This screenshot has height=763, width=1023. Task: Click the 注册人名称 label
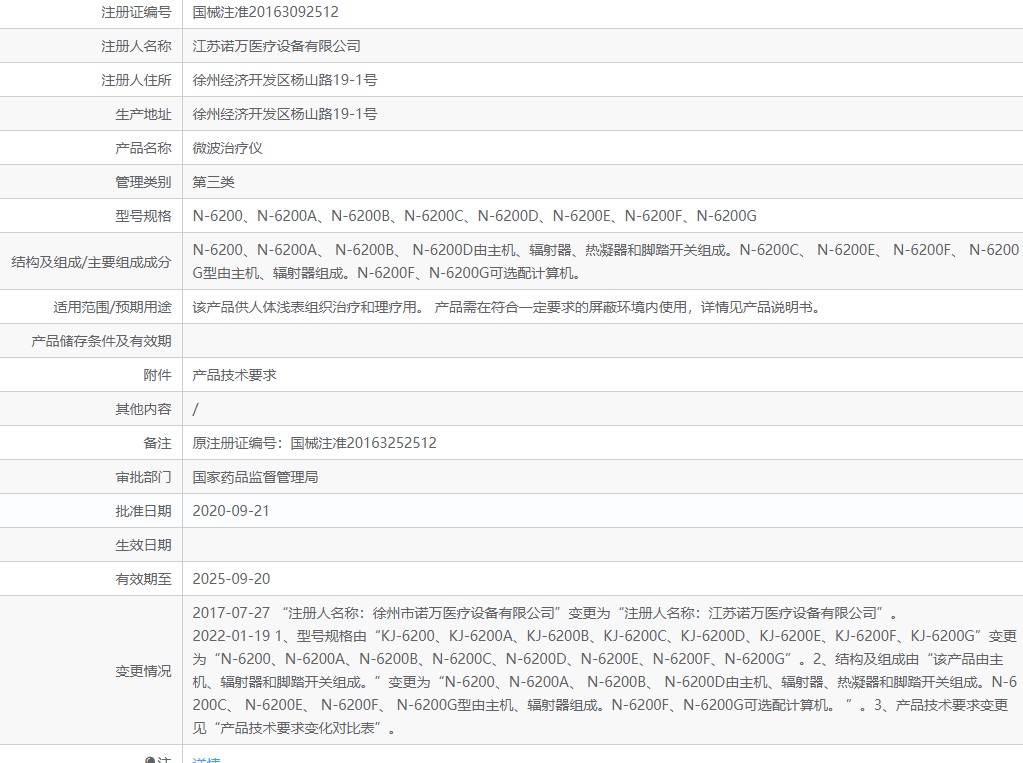[136, 46]
